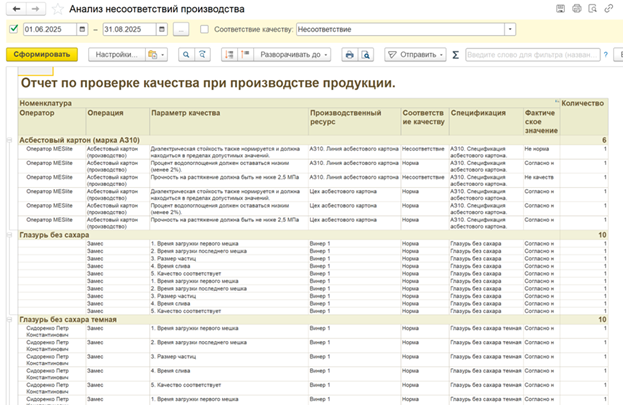Click the Несоответствие value field
Screen dimensions: 623x405
click(400, 29)
